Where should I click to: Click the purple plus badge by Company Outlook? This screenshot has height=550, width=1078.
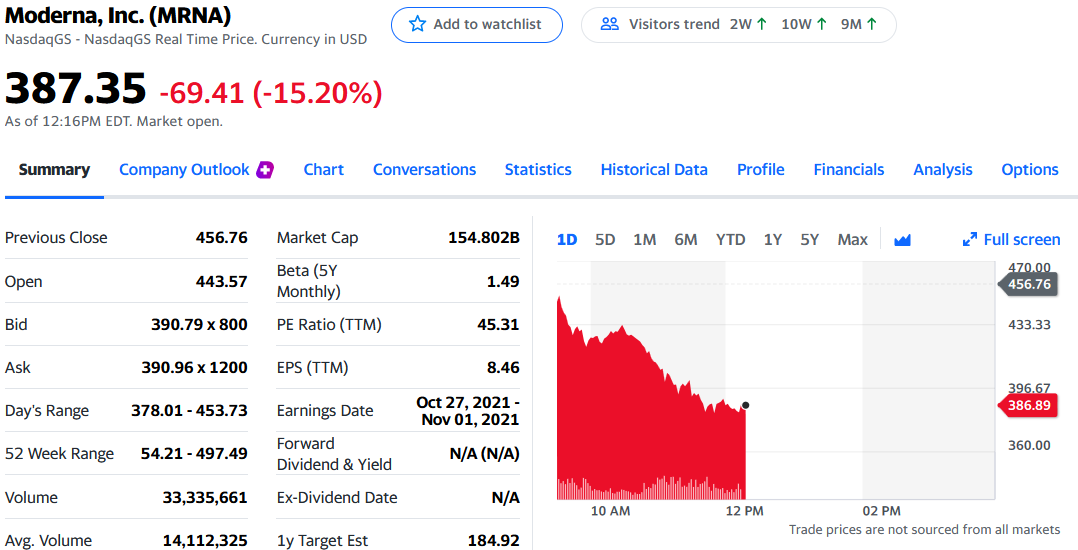click(265, 170)
